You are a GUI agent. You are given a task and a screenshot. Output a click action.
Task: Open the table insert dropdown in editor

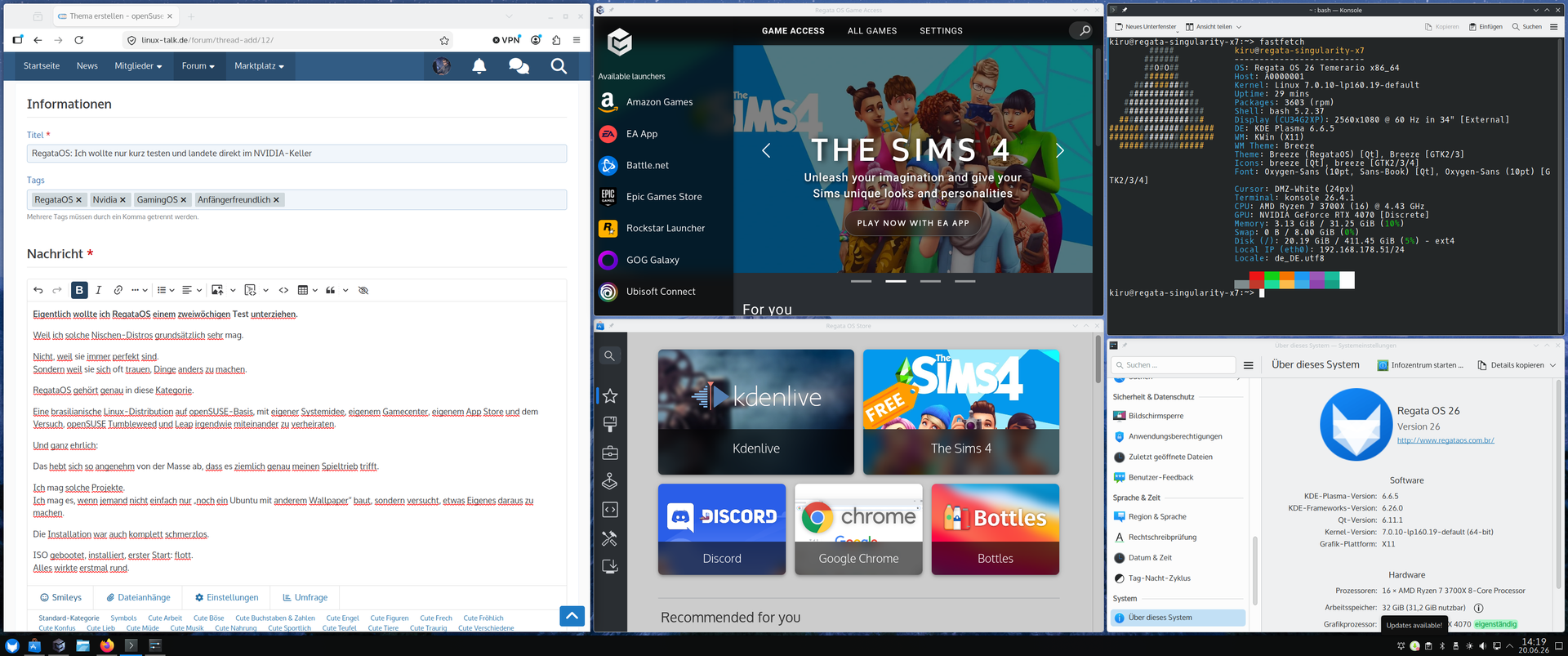(307, 290)
